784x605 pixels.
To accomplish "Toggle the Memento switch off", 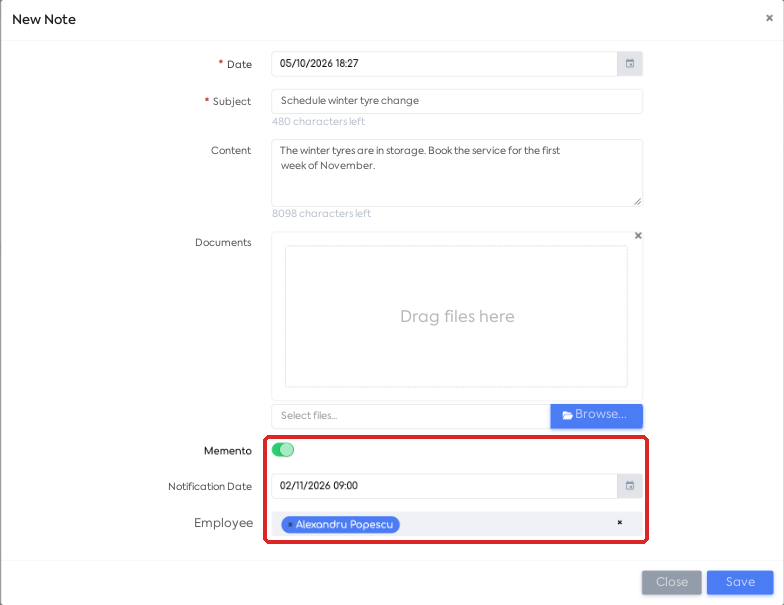I will point(283,450).
